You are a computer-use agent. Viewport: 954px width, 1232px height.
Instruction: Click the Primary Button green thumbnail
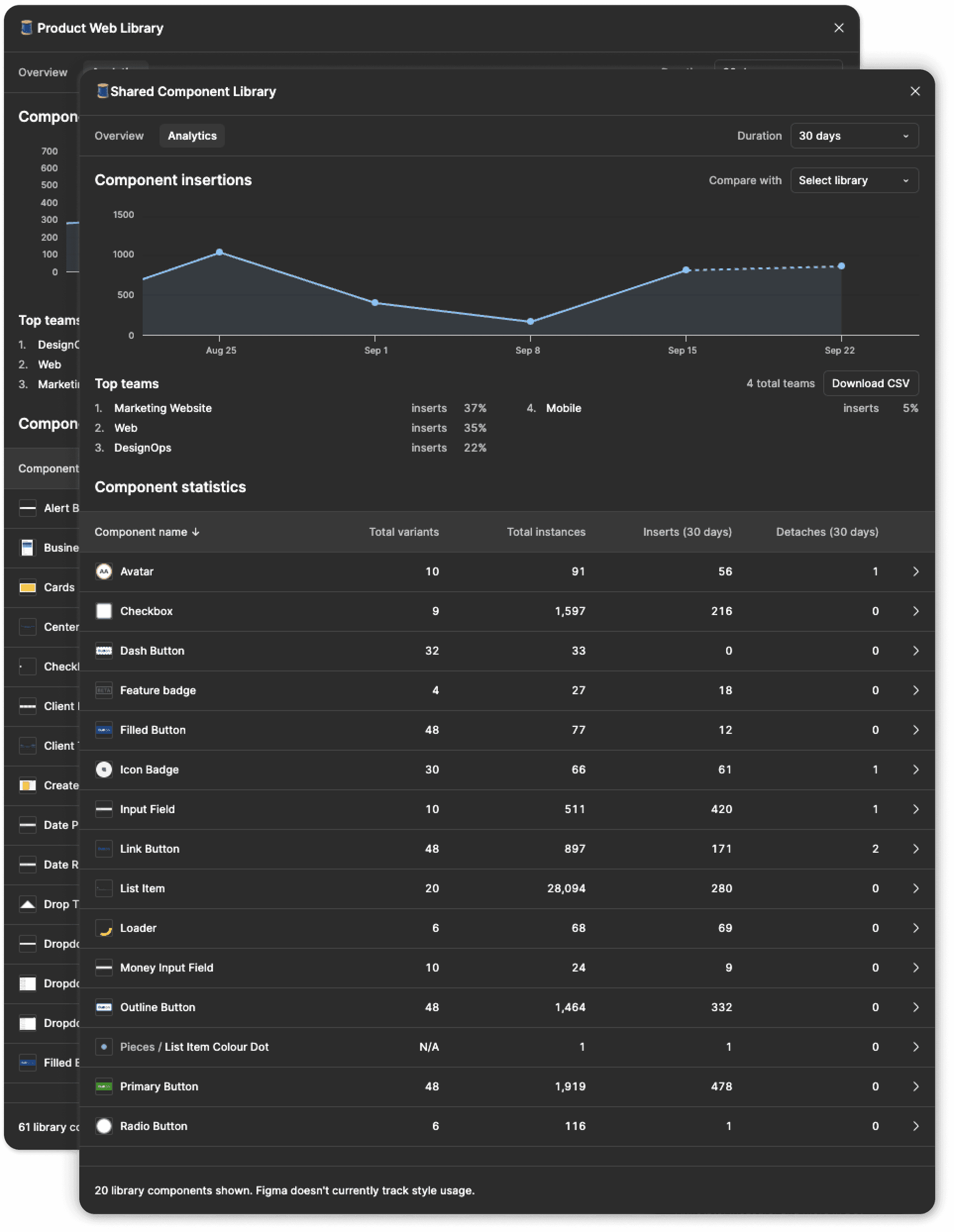104,1086
